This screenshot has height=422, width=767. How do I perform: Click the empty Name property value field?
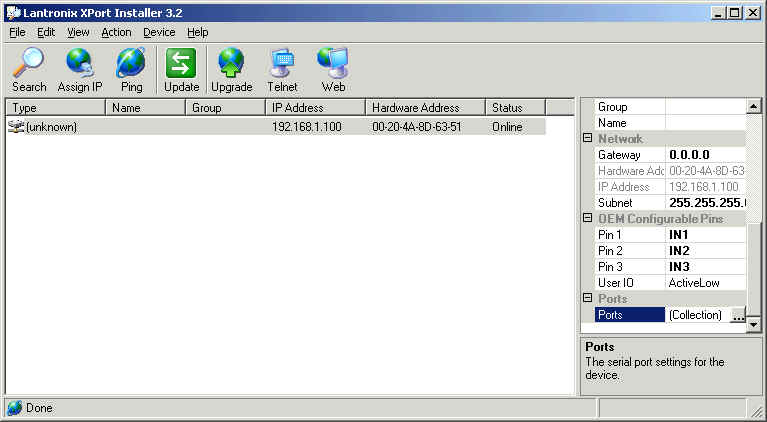pyautogui.click(x=705, y=123)
